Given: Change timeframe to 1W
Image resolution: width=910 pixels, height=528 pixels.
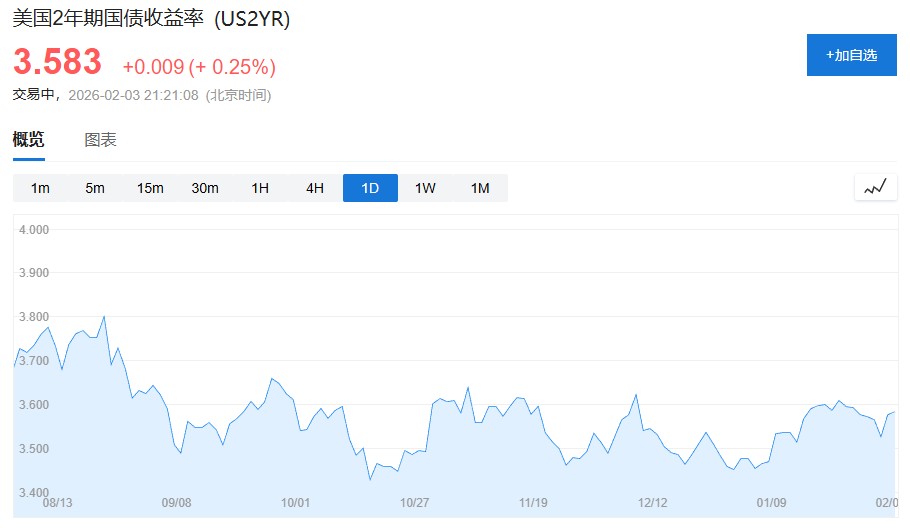Looking at the screenshot, I should (425, 188).
